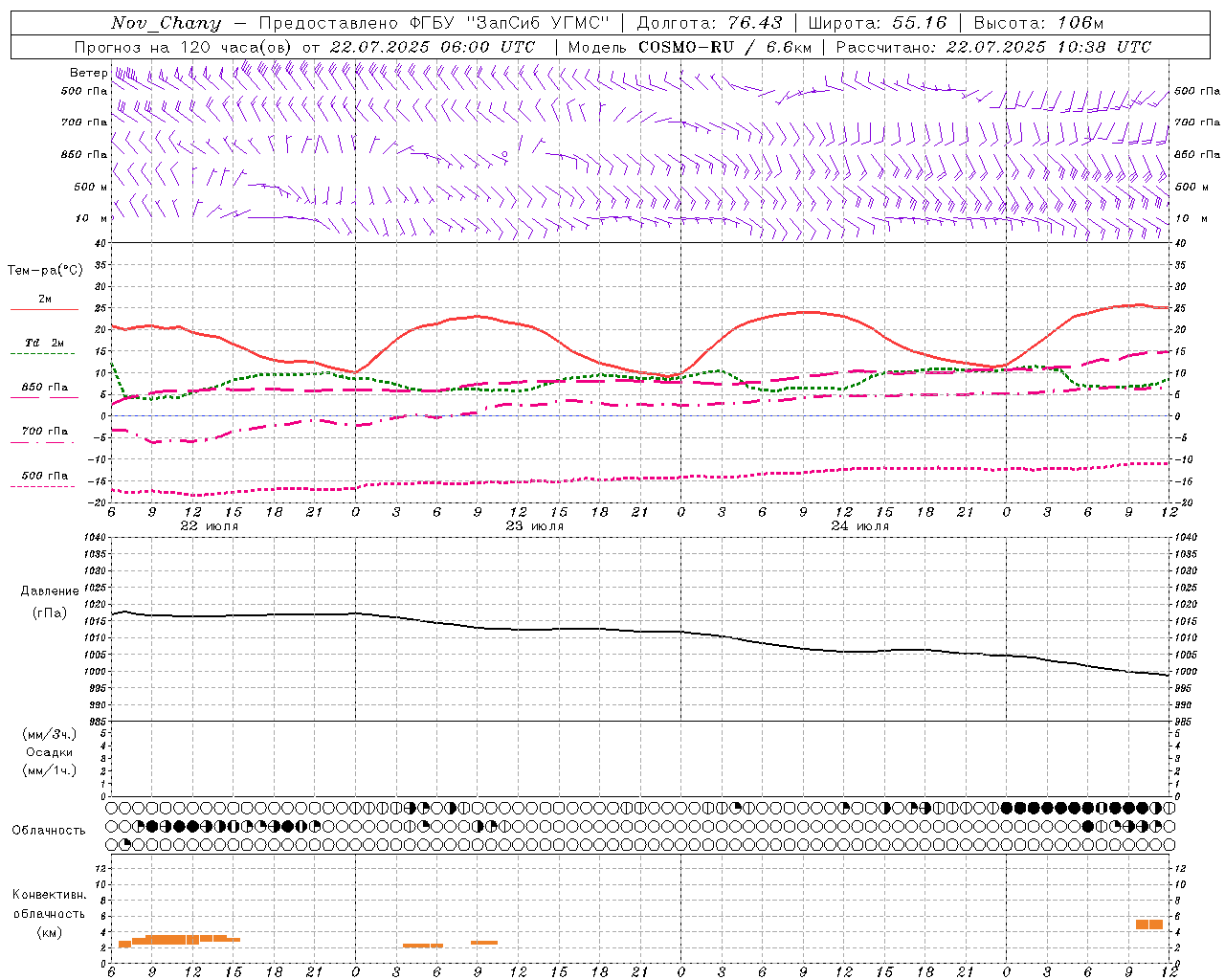Click the dotted 500 гПа legend line sample
Viewport: 1225px width, 980px height.
coord(42,487)
